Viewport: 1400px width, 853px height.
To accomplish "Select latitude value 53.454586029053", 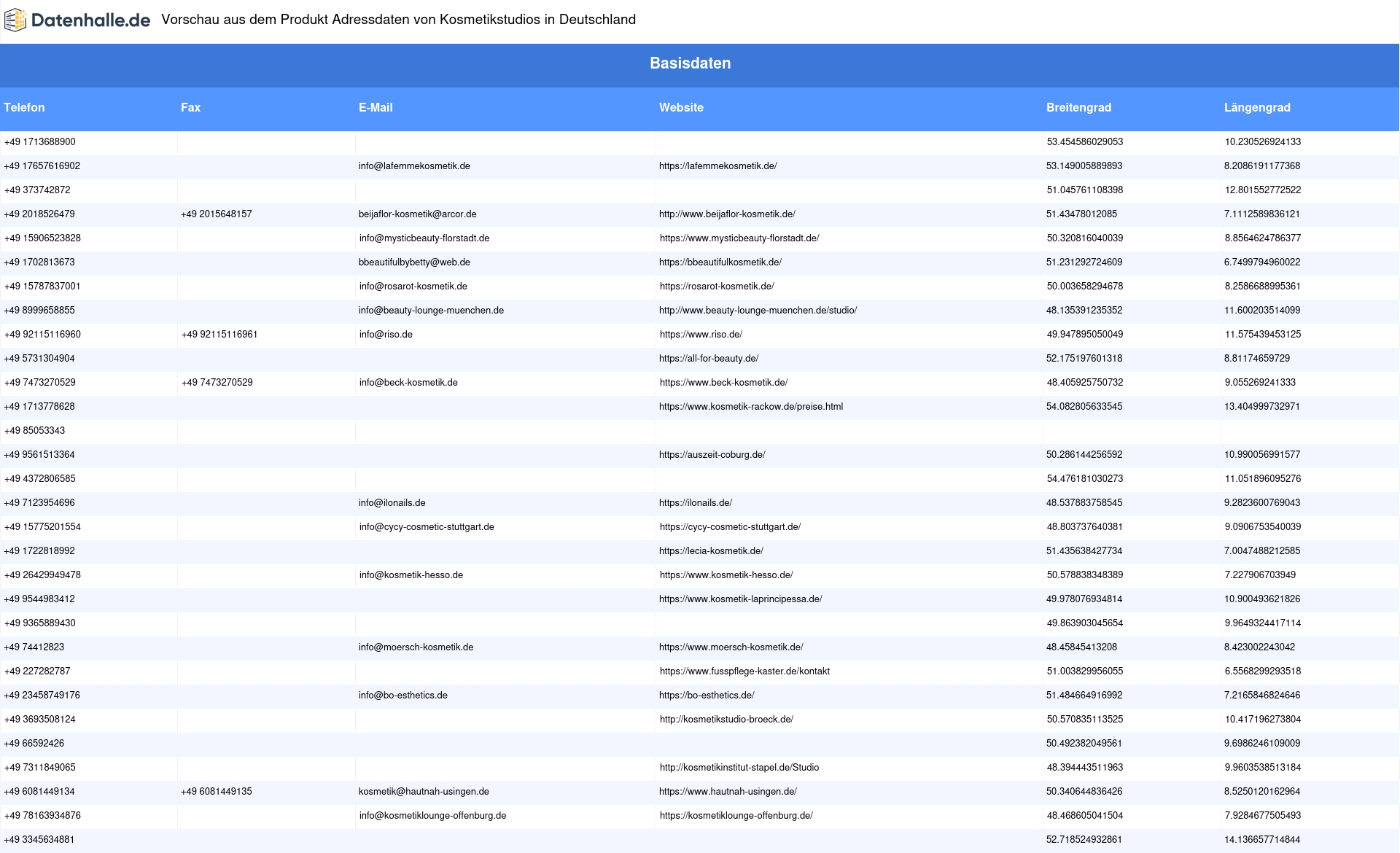I will [x=1085, y=142].
